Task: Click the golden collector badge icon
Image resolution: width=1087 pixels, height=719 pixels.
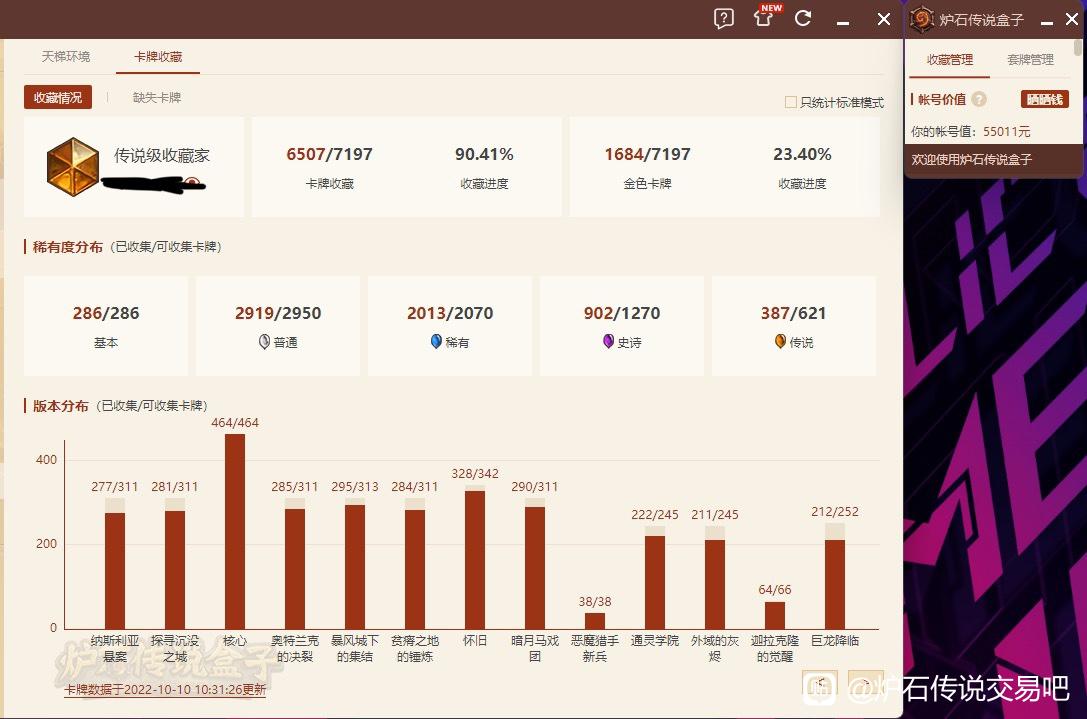Action: (x=73, y=166)
